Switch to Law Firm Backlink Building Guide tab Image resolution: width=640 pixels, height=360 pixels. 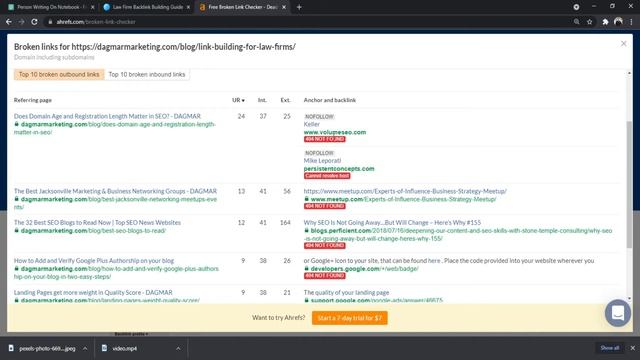[143, 7]
